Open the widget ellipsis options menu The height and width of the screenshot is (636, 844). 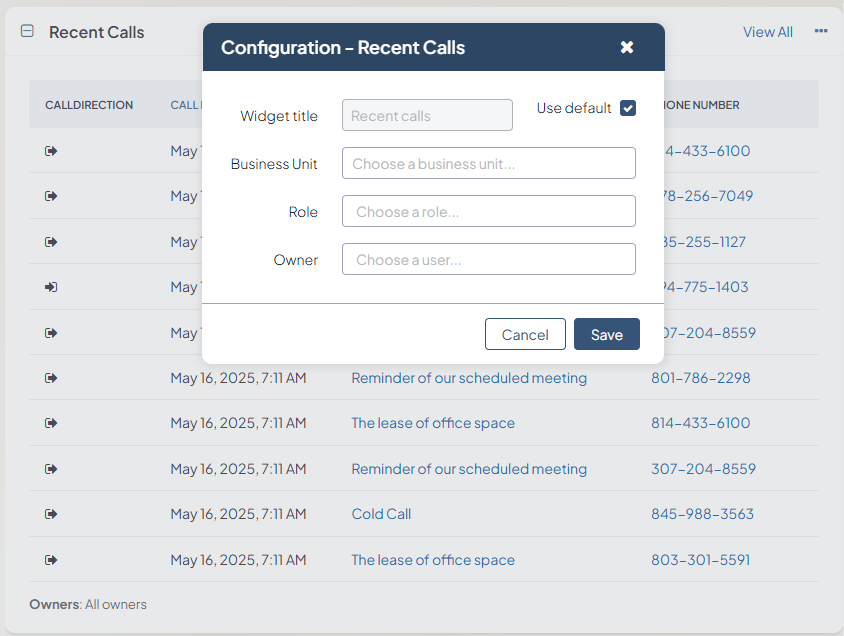click(821, 31)
